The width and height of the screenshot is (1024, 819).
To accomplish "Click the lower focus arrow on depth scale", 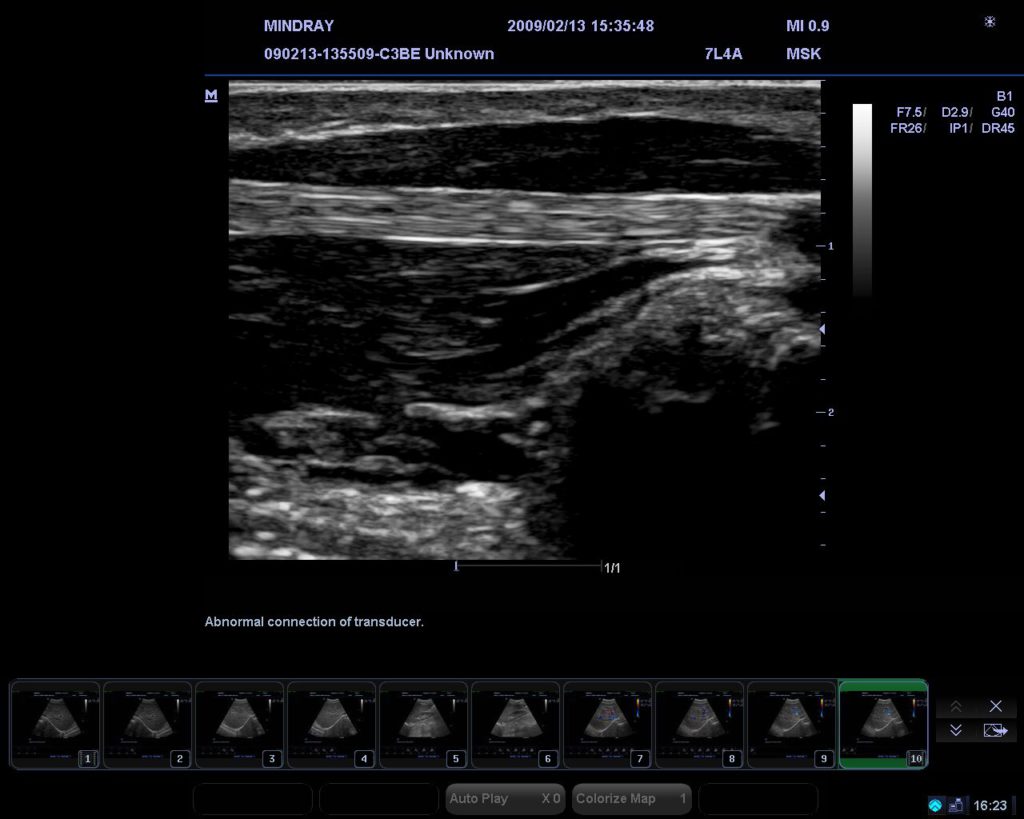I will click(822, 496).
